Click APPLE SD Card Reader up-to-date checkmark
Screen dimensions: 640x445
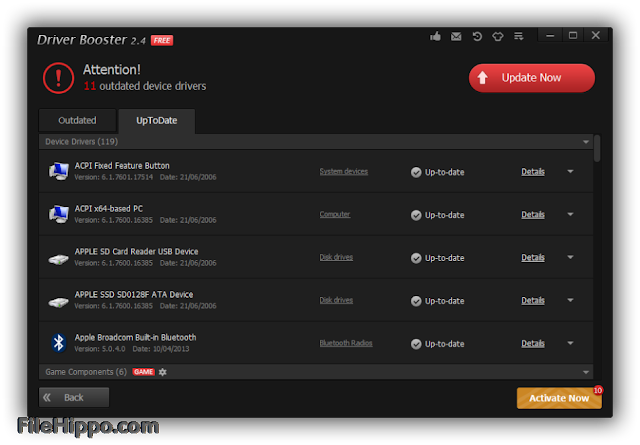tap(416, 258)
